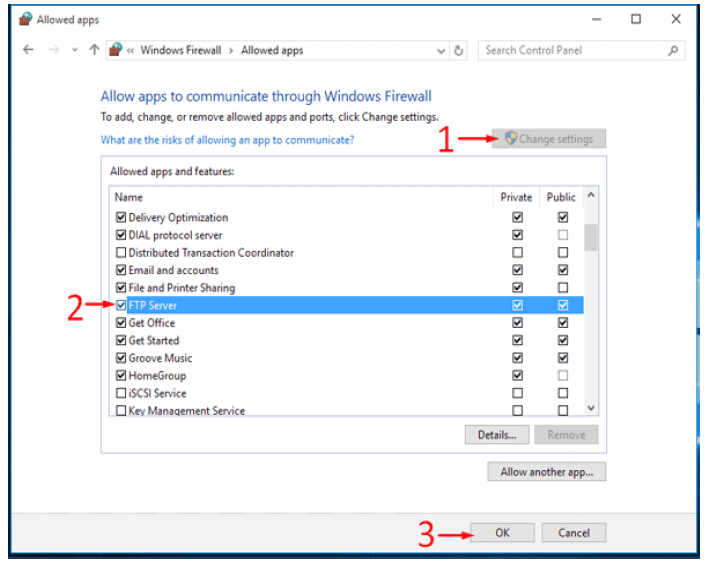Screen dimensions: 710x571
Task: Select the Get Started row text
Action: pos(154,341)
